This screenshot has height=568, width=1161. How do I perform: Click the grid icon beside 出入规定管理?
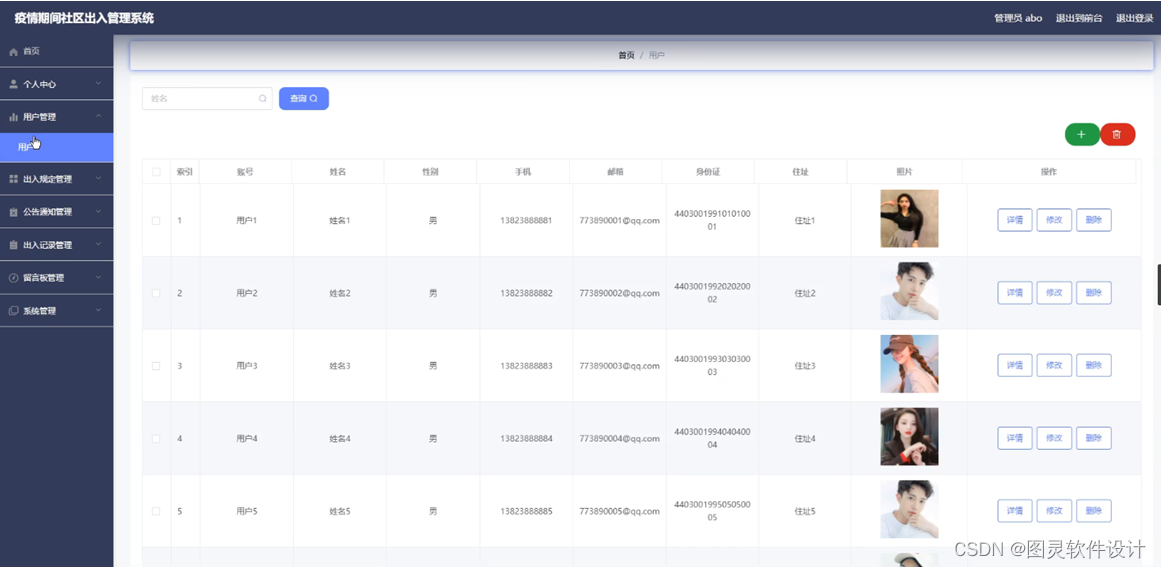pos(13,179)
